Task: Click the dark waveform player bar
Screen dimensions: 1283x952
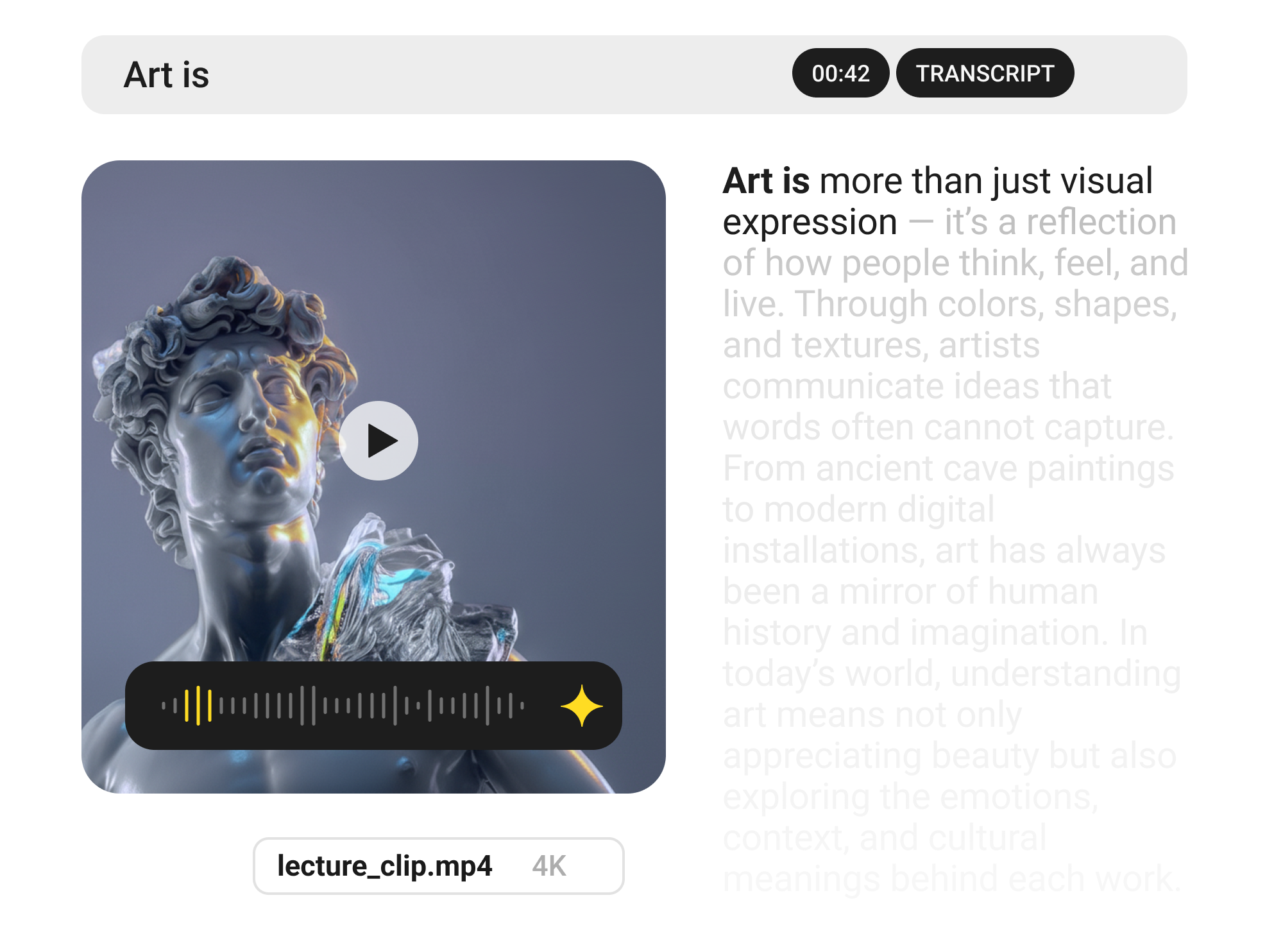Action: coord(373,706)
